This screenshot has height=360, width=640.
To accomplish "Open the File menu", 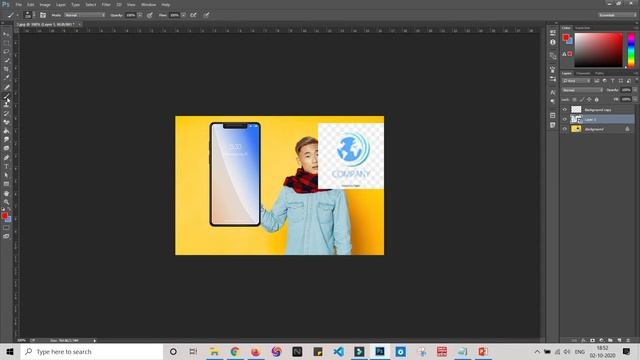I will (18, 4).
